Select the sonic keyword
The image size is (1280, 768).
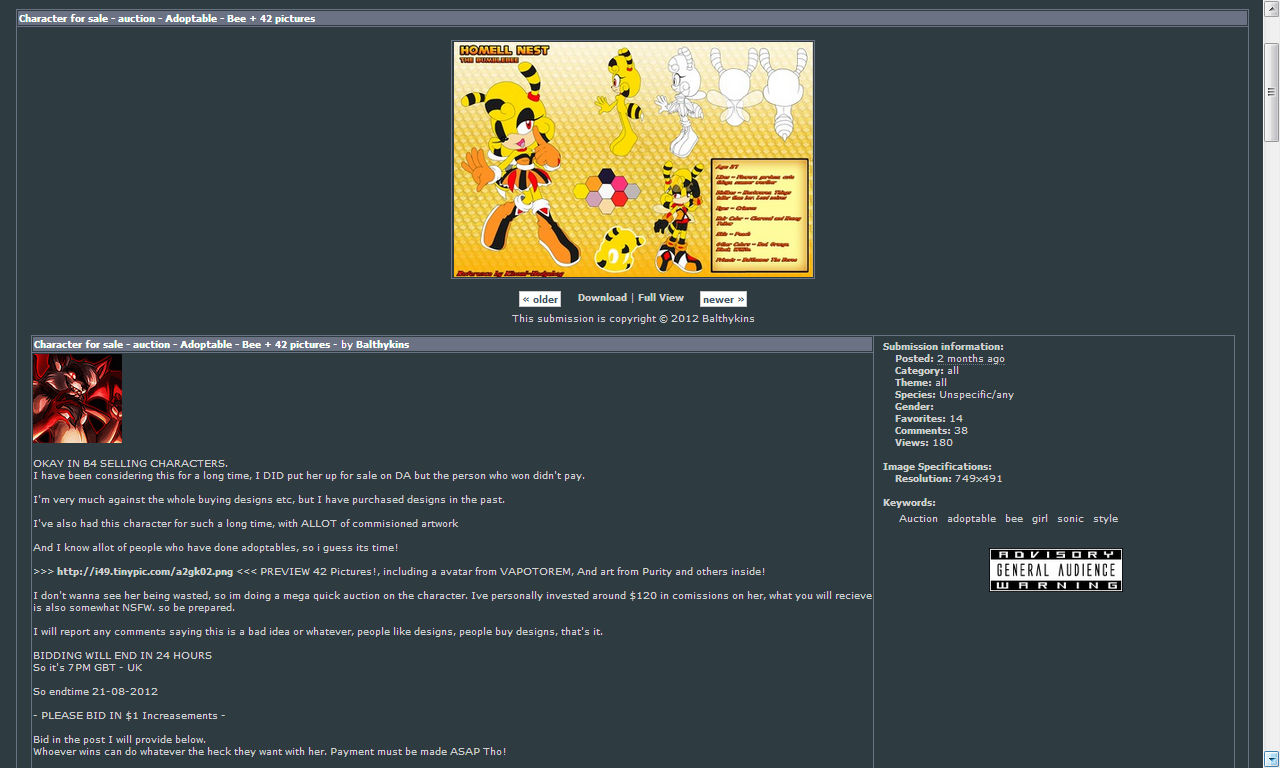click(1070, 519)
